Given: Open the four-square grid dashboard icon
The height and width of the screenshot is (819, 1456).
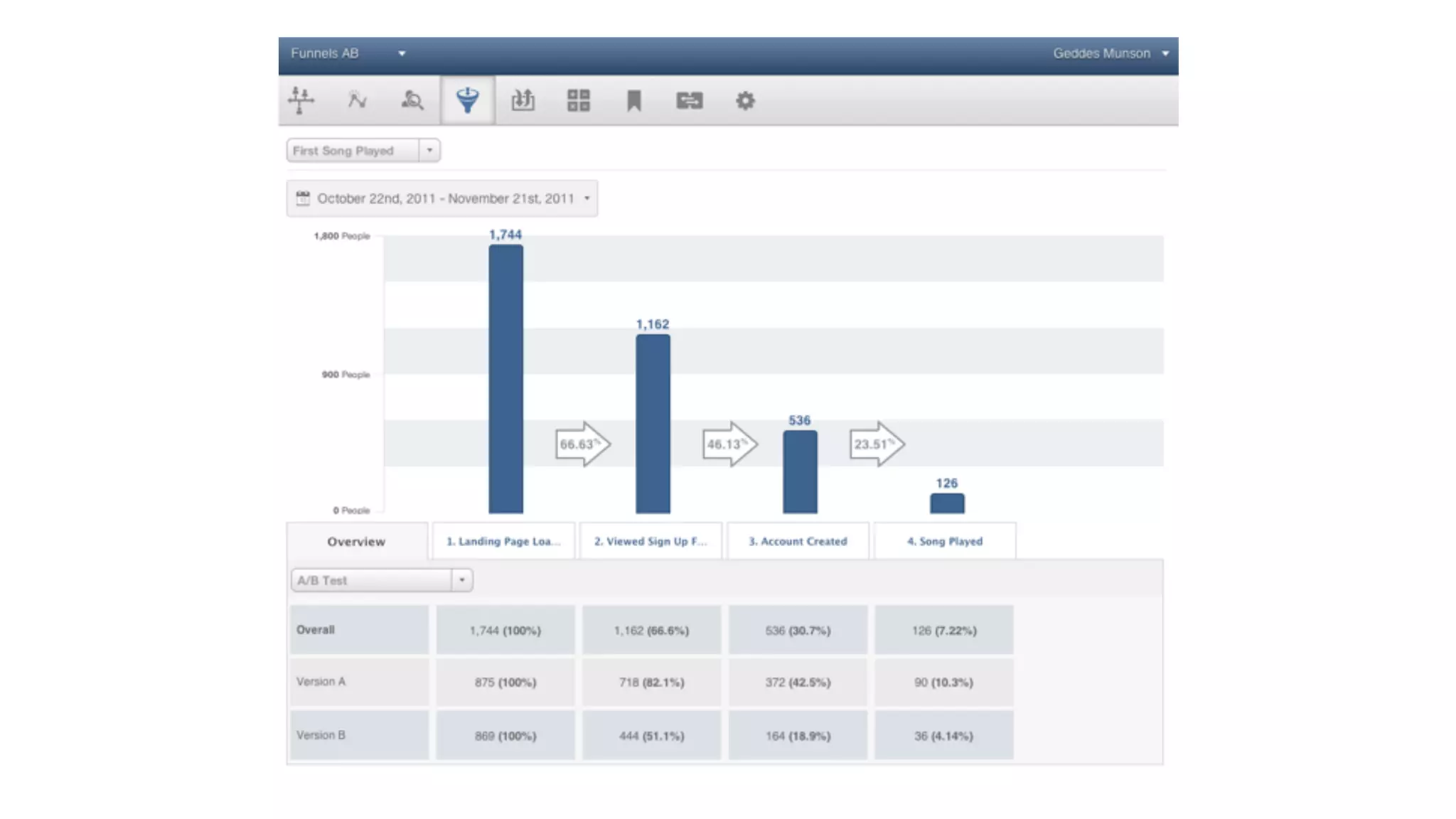Looking at the screenshot, I should [x=579, y=100].
